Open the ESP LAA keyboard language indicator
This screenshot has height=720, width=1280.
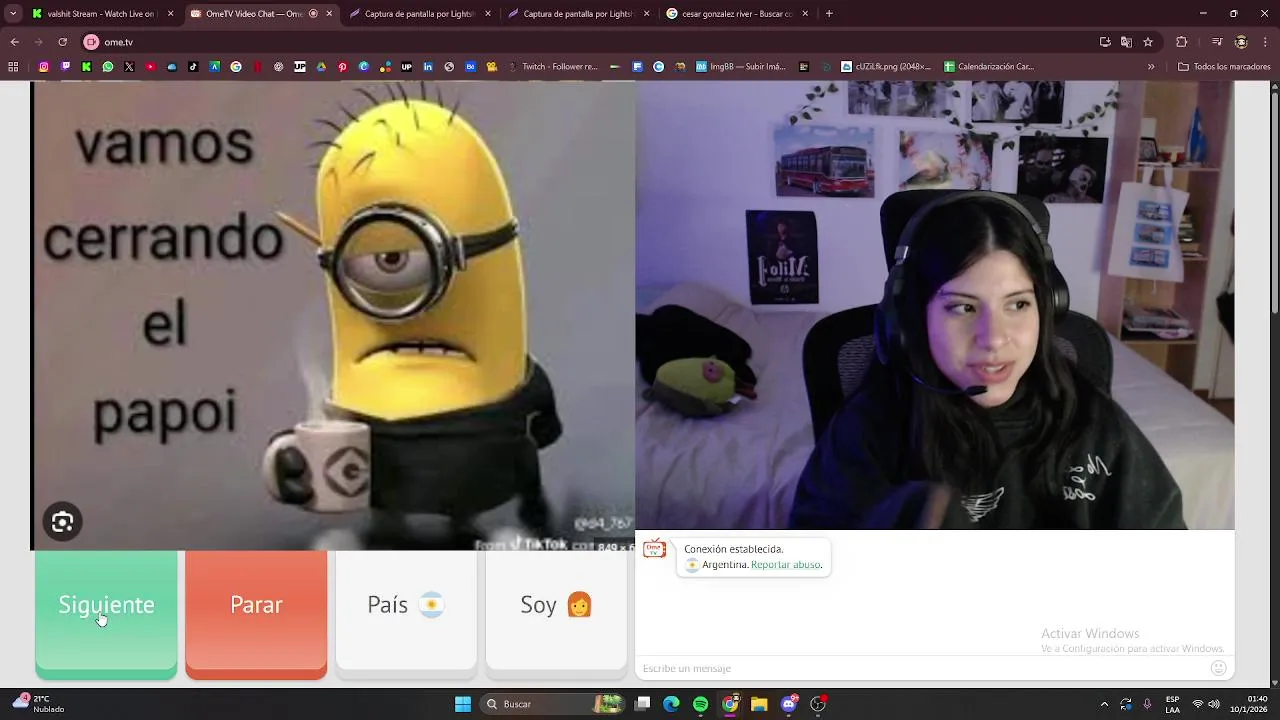click(1172, 704)
